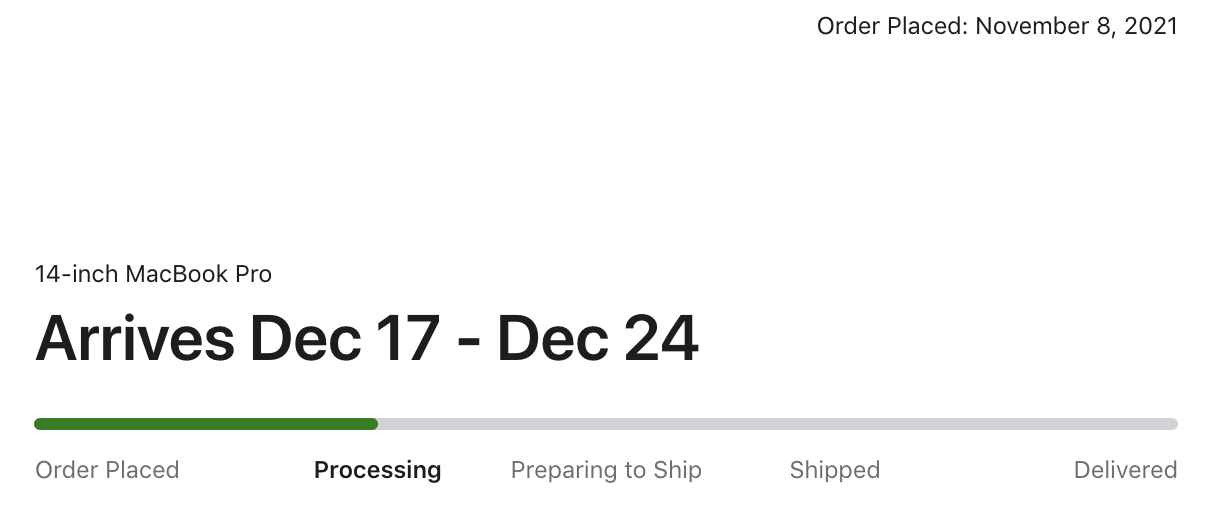This screenshot has height=510, width=1210.
Task: Select the Preparing to Ship step
Action: [606, 470]
